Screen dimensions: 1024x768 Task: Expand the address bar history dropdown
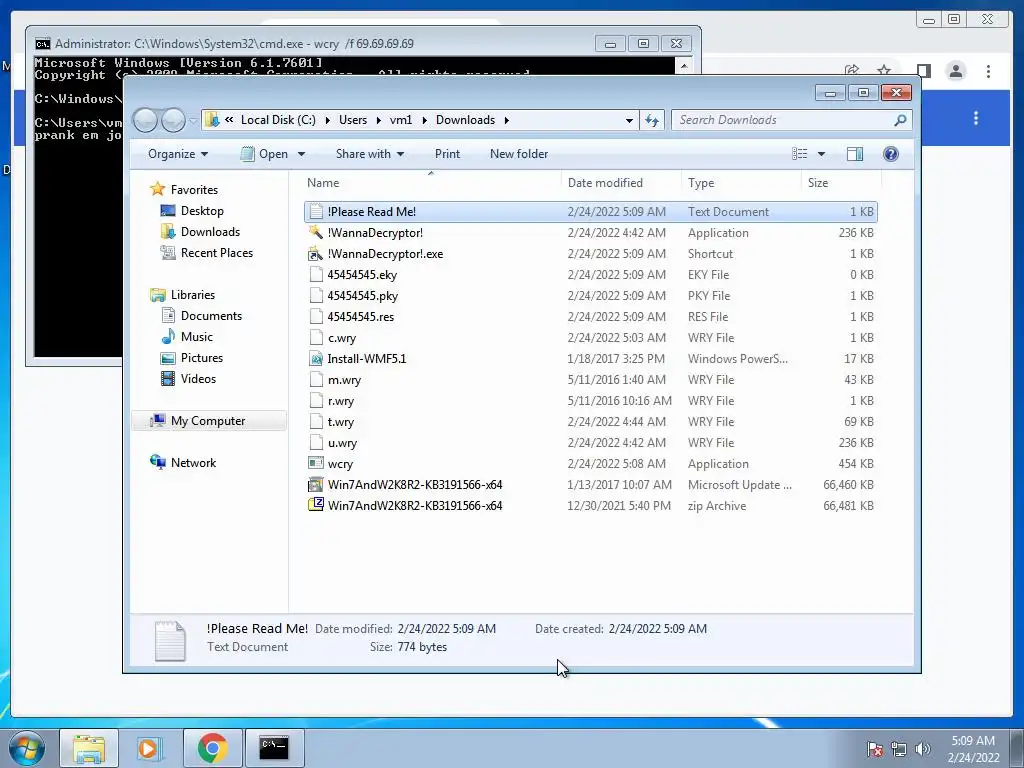coord(629,120)
